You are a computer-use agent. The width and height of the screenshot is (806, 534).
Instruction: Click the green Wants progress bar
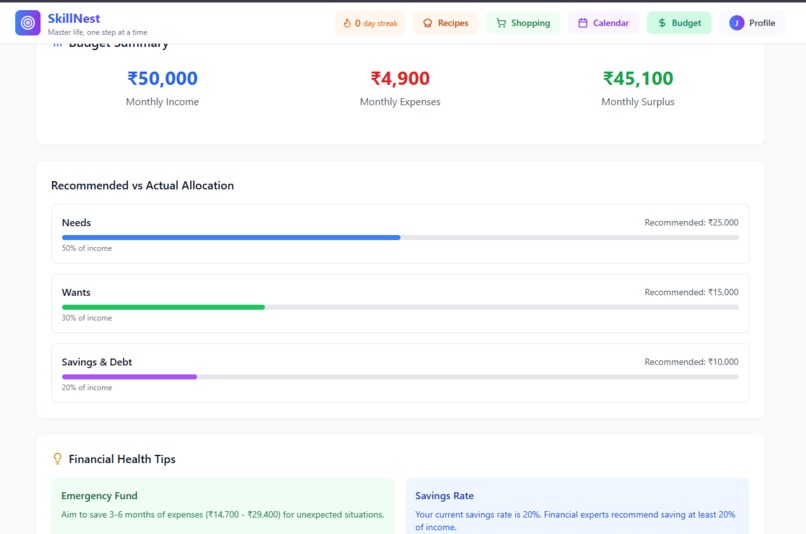(x=163, y=307)
